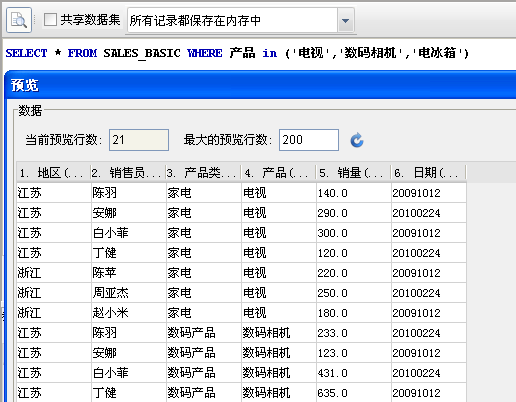516x402 pixels.
Task: Click the 预览 dialog title bar
Action: [x=260, y=85]
